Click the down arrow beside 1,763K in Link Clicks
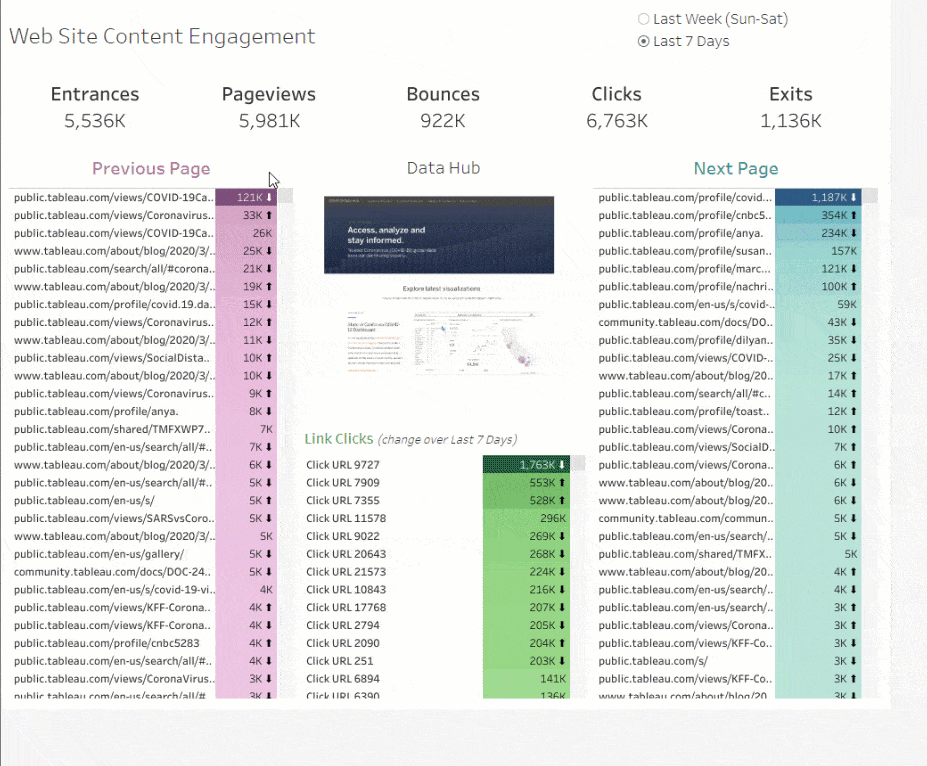Viewport: 927px width, 766px height. coord(562,465)
